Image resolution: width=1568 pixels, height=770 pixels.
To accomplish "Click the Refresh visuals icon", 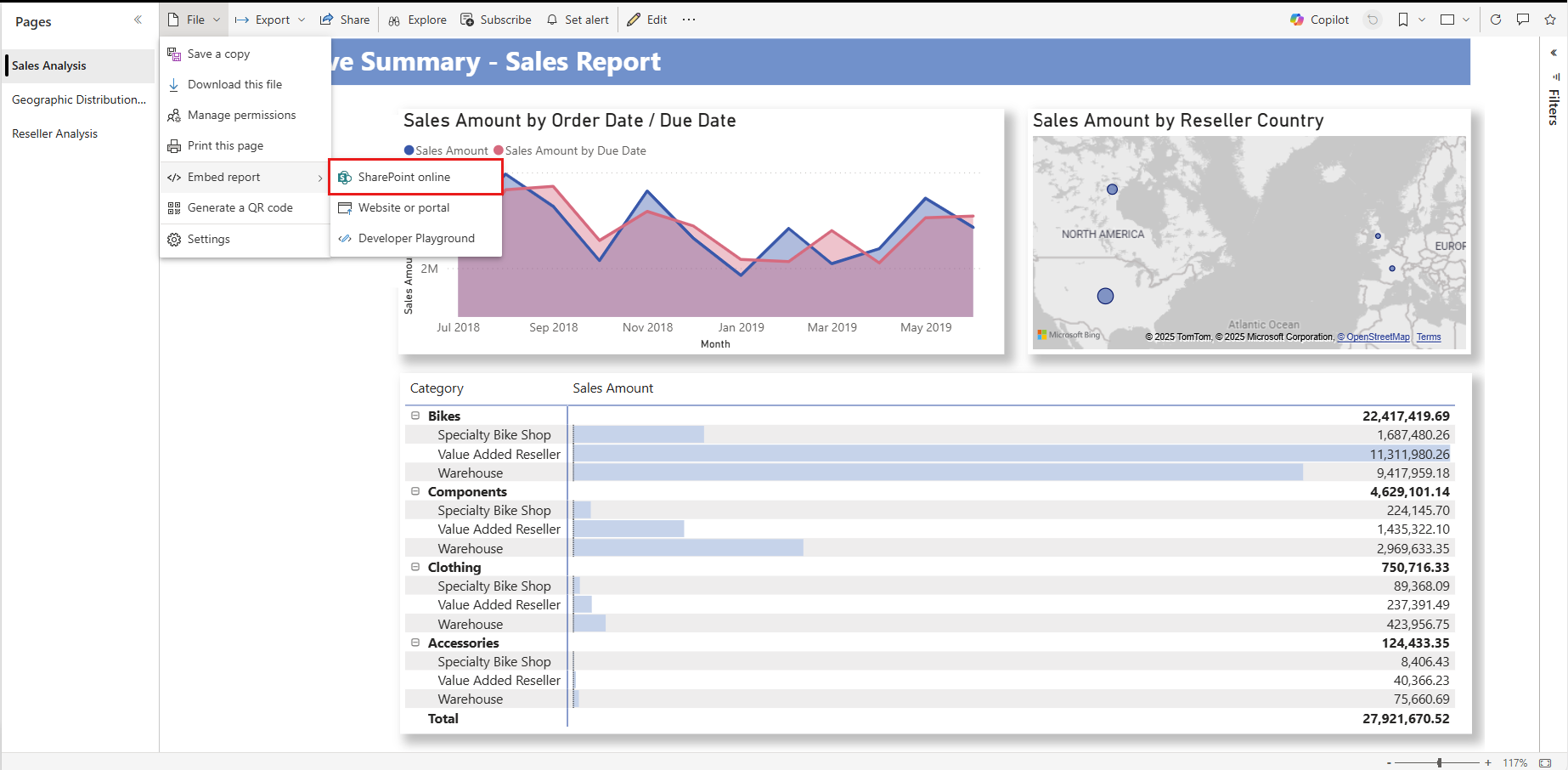I will [1496, 19].
